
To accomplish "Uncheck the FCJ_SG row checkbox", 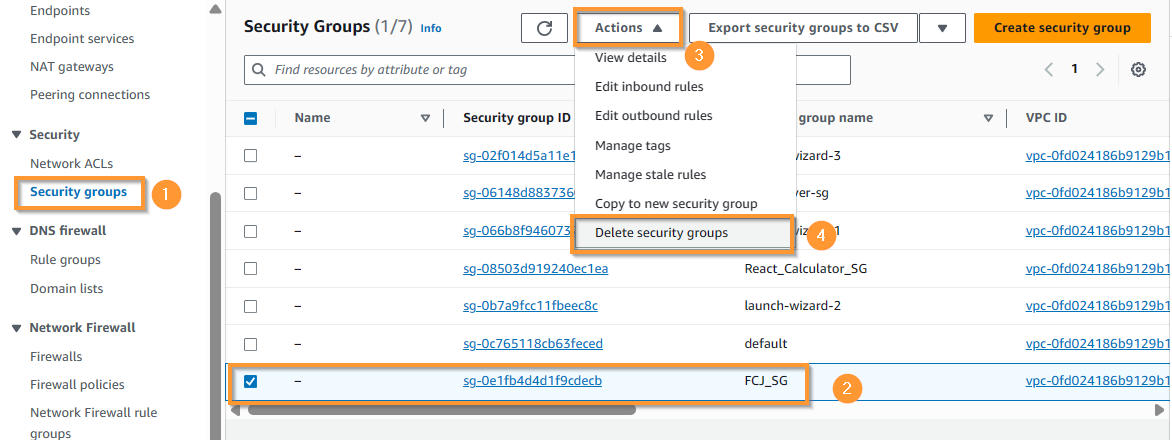I will (x=250, y=382).
